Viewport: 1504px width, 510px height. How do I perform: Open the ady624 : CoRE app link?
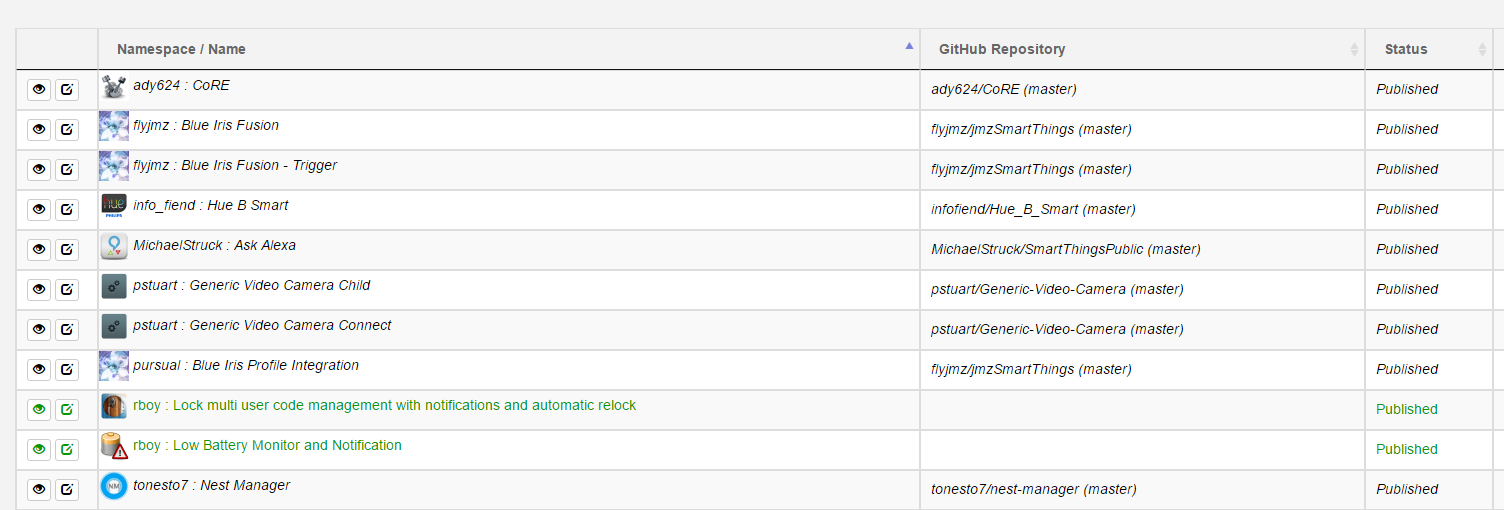point(181,86)
